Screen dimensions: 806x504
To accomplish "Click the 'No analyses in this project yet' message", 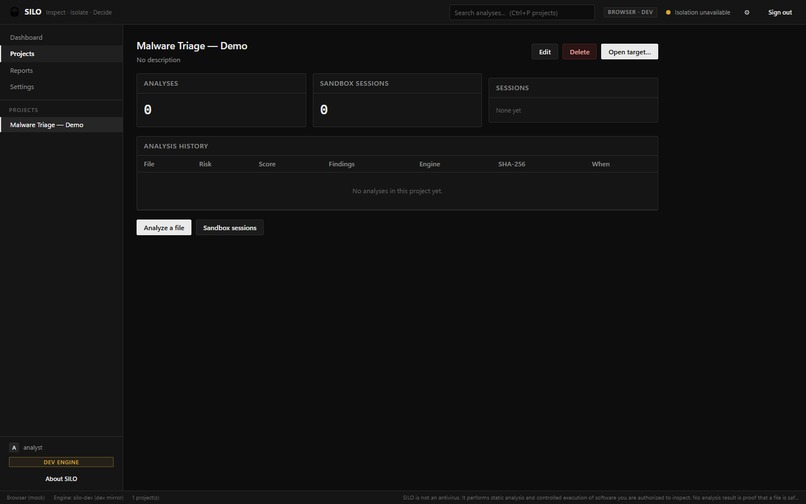I will point(397,191).
